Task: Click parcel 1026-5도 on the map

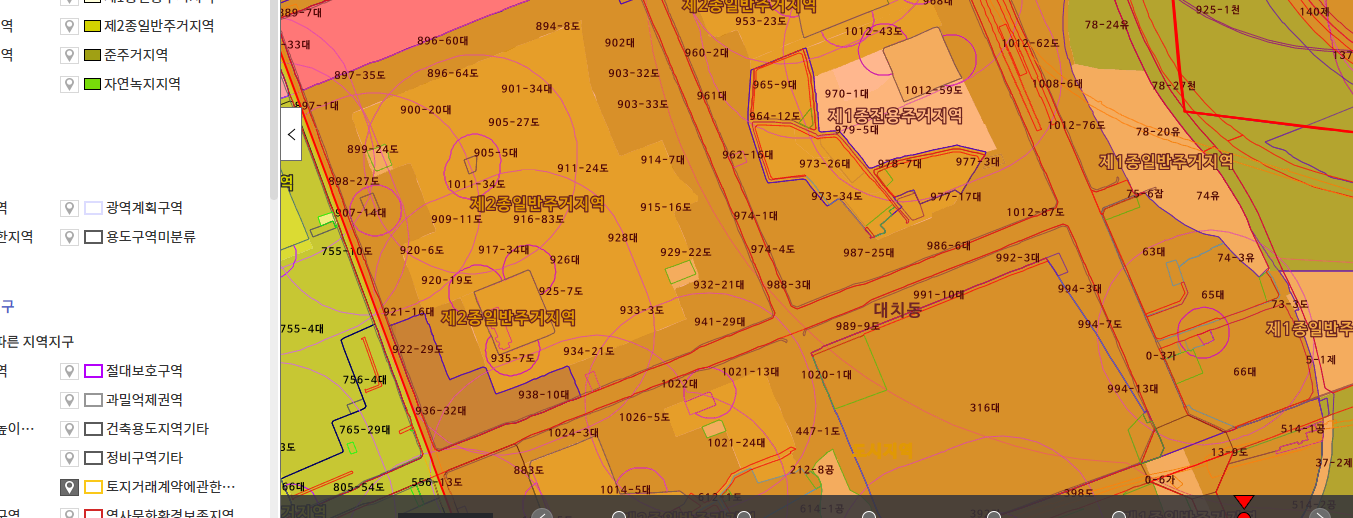Action: click(645, 417)
